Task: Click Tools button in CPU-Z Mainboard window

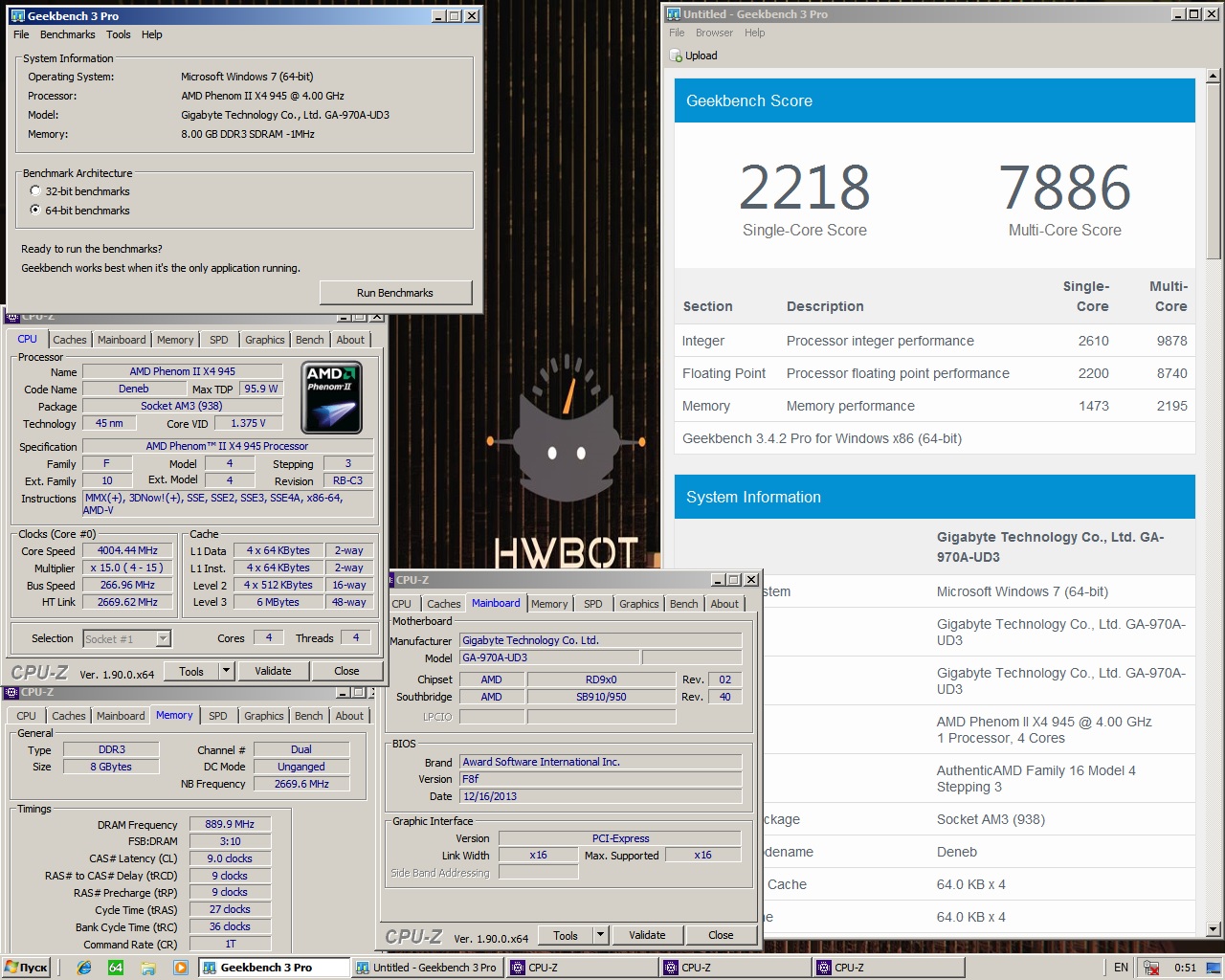Action: point(566,935)
